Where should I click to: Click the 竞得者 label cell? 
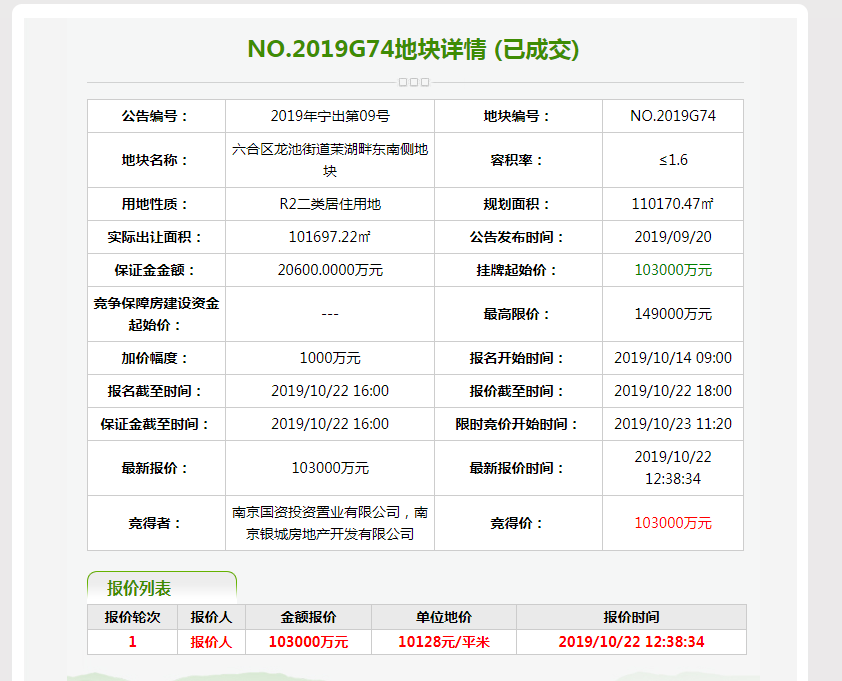click(156, 523)
